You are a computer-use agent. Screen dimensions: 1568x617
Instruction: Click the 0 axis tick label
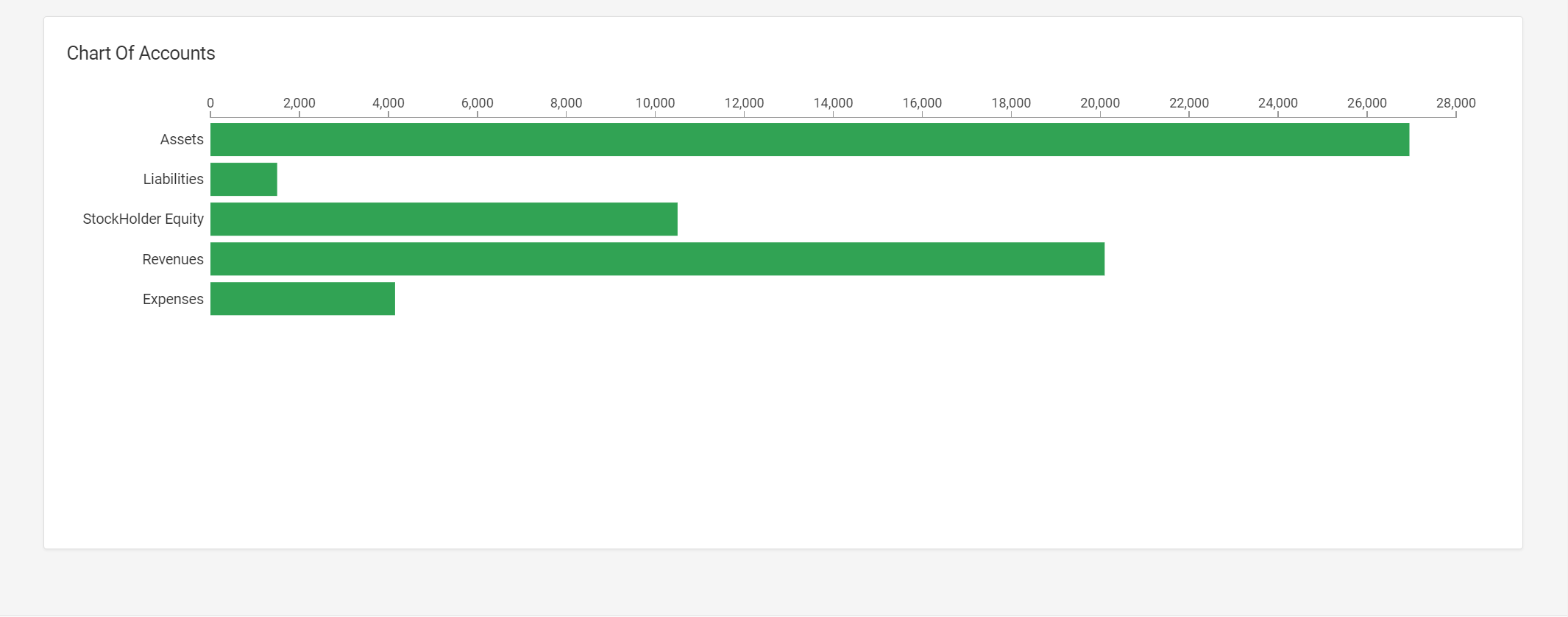point(210,103)
